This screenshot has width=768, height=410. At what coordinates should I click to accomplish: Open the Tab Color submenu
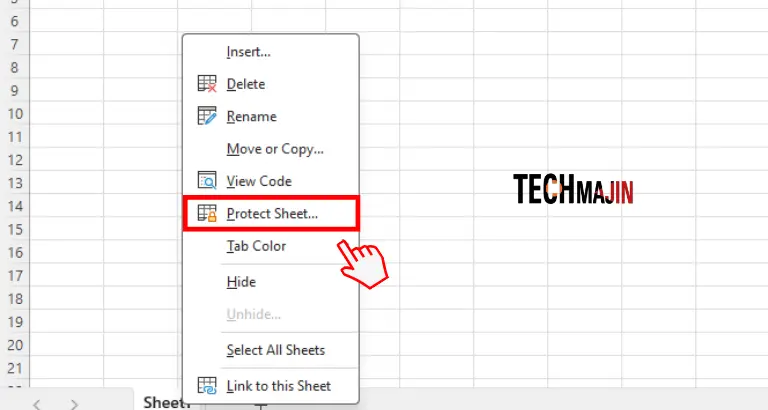click(x=256, y=246)
